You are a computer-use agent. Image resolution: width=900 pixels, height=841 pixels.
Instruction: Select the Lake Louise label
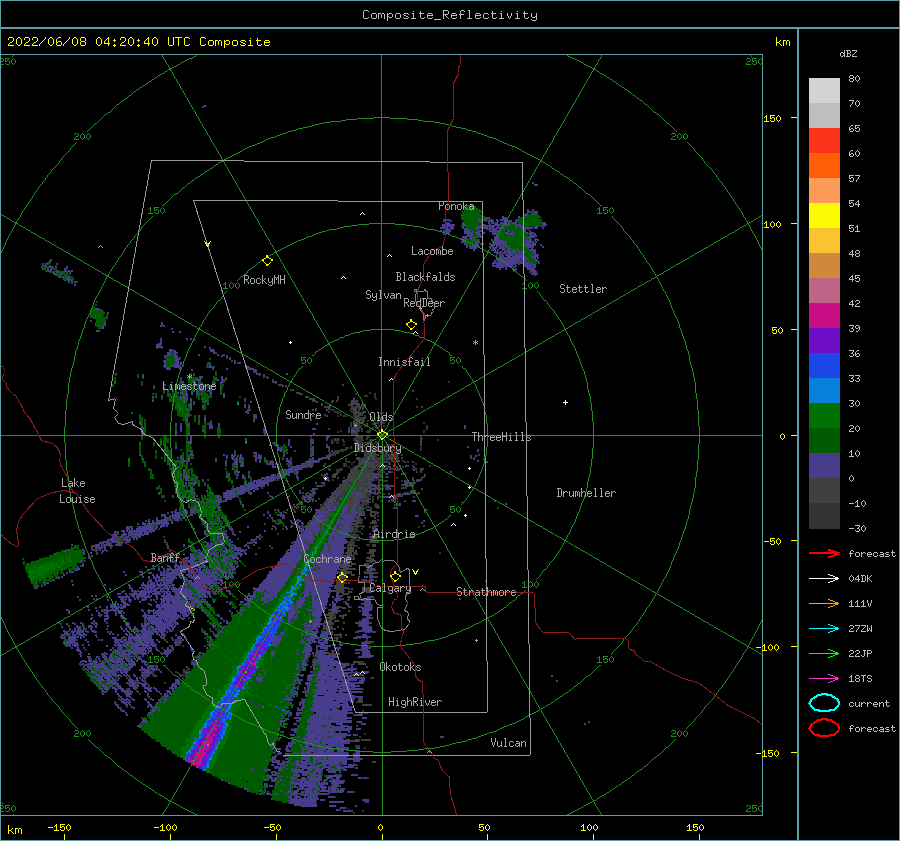click(77, 491)
